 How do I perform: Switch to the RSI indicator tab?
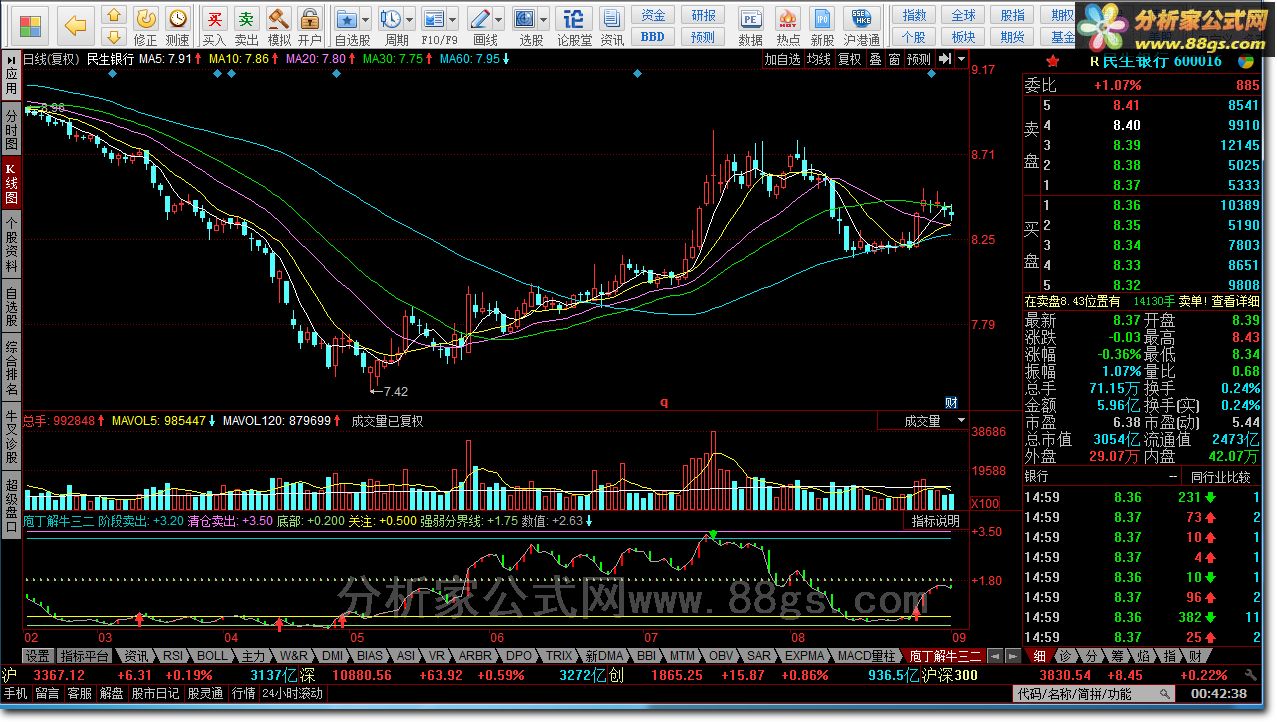click(172, 656)
